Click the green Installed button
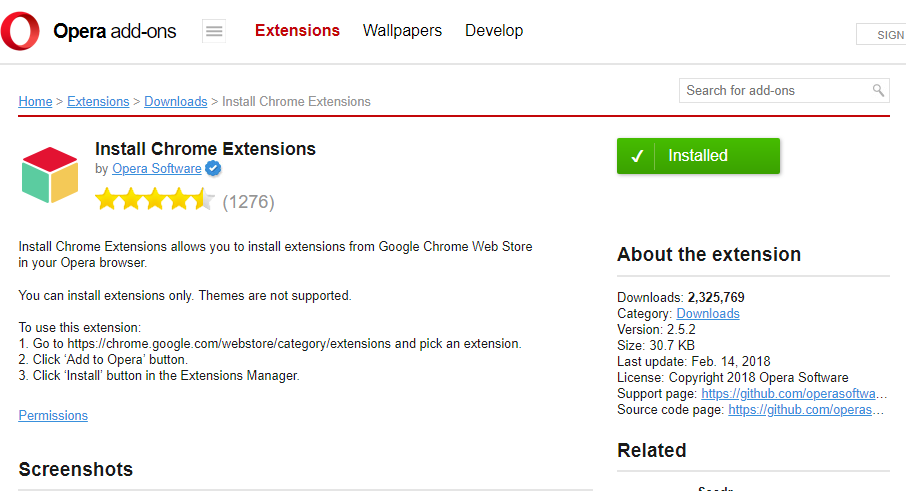 (698, 156)
